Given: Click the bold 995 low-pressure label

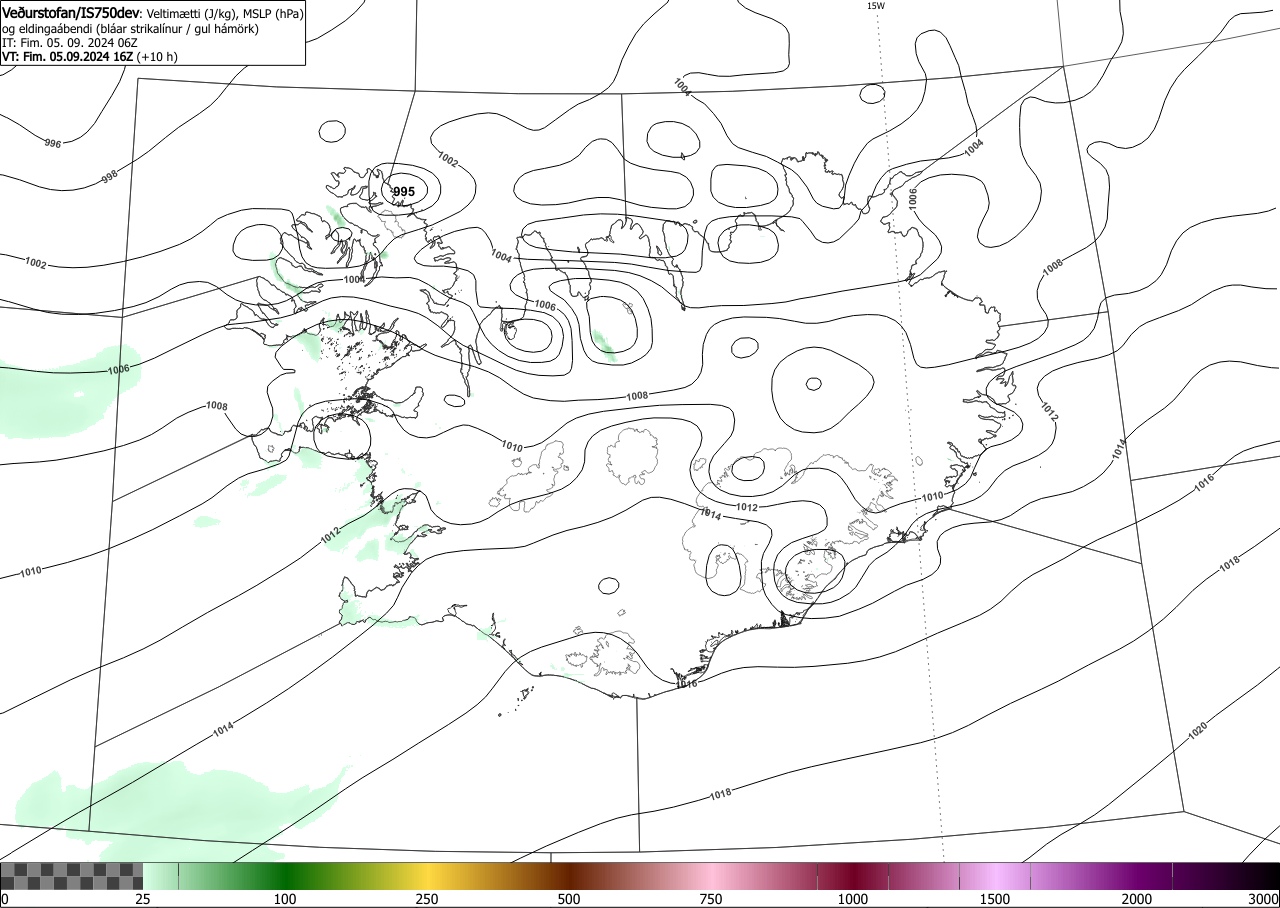Looking at the screenshot, I should (404, 192).
